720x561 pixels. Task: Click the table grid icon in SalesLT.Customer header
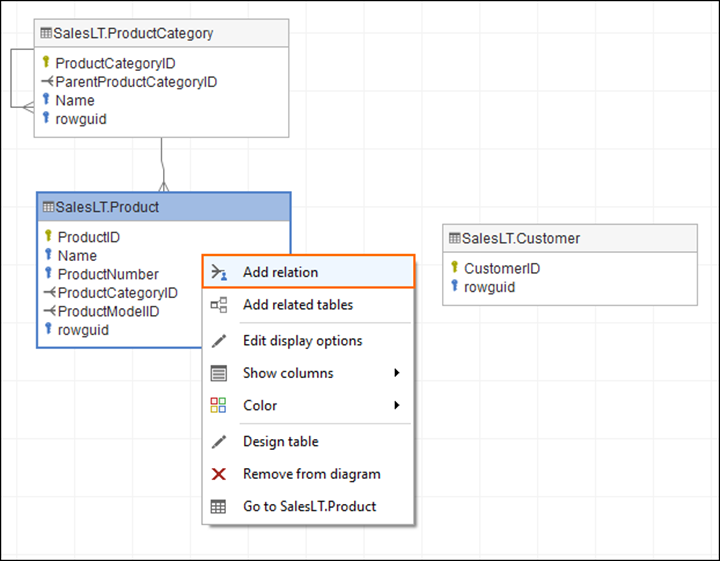(x=455, y=238)
